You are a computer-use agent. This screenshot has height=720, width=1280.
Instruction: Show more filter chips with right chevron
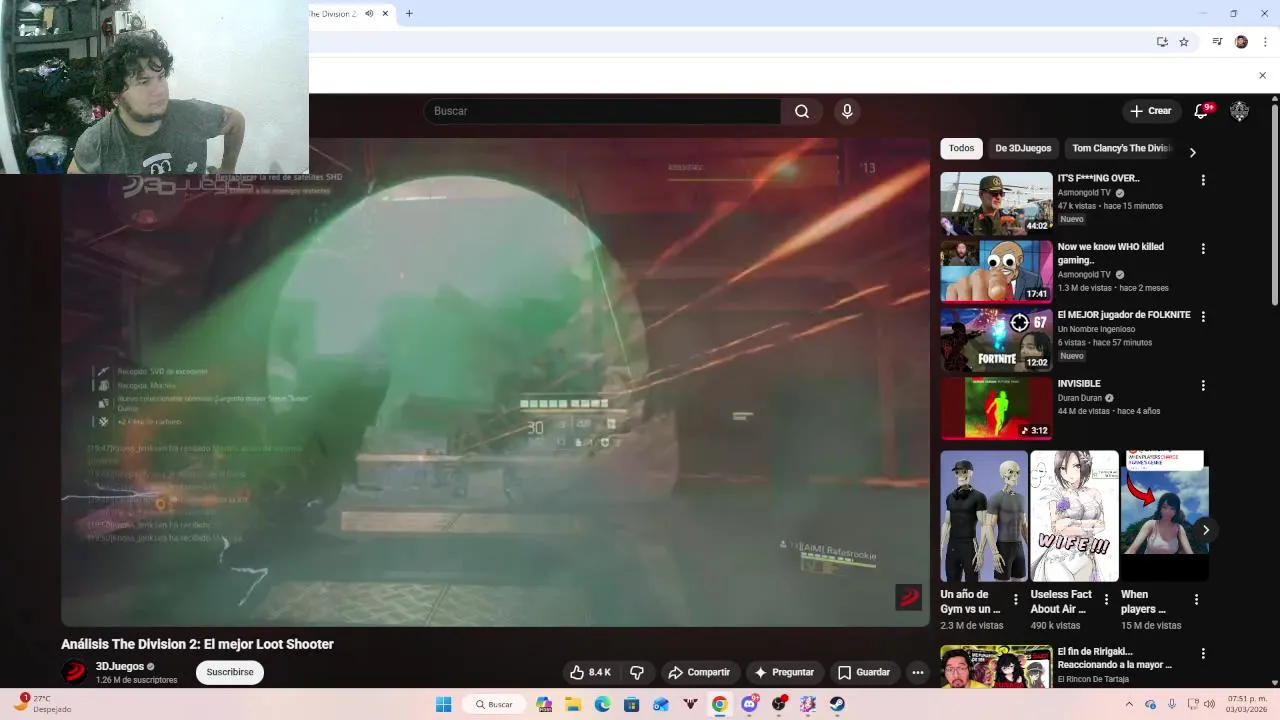tap(1192, 152)
